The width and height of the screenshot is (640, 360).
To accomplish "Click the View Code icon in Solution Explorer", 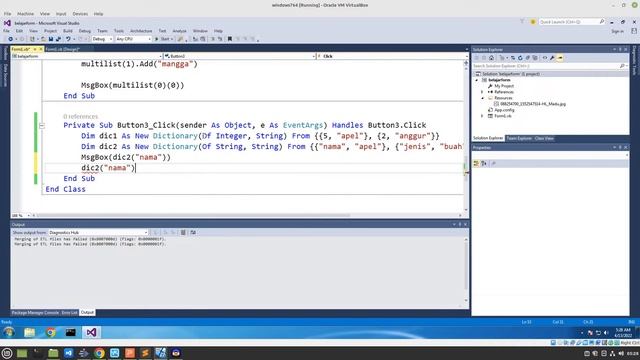I will (x=544, y=58).
